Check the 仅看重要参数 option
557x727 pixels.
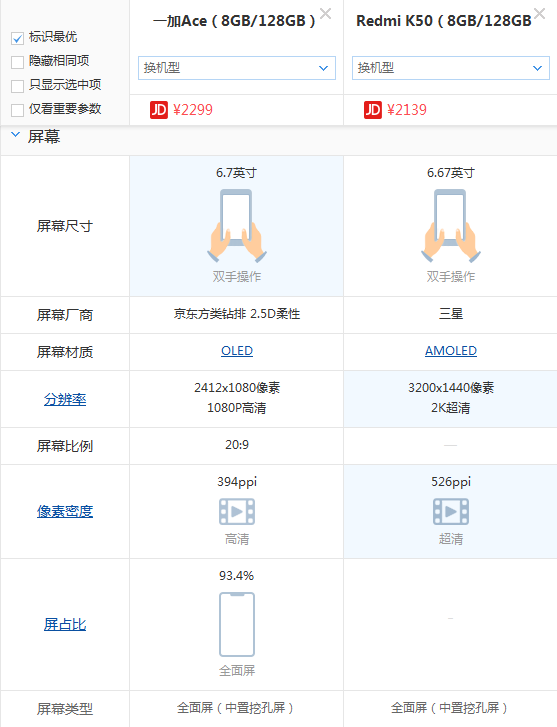coord(17,110)
